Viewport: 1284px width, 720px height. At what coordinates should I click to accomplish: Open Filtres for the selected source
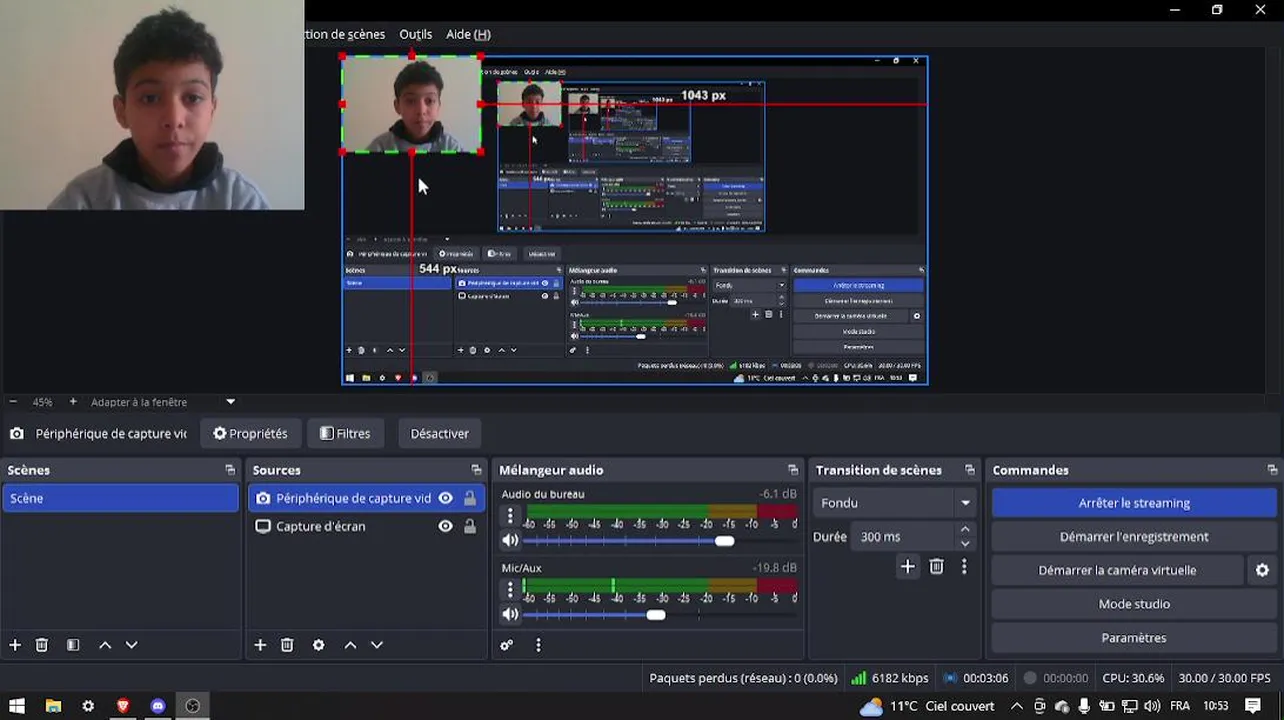point(345,434)
